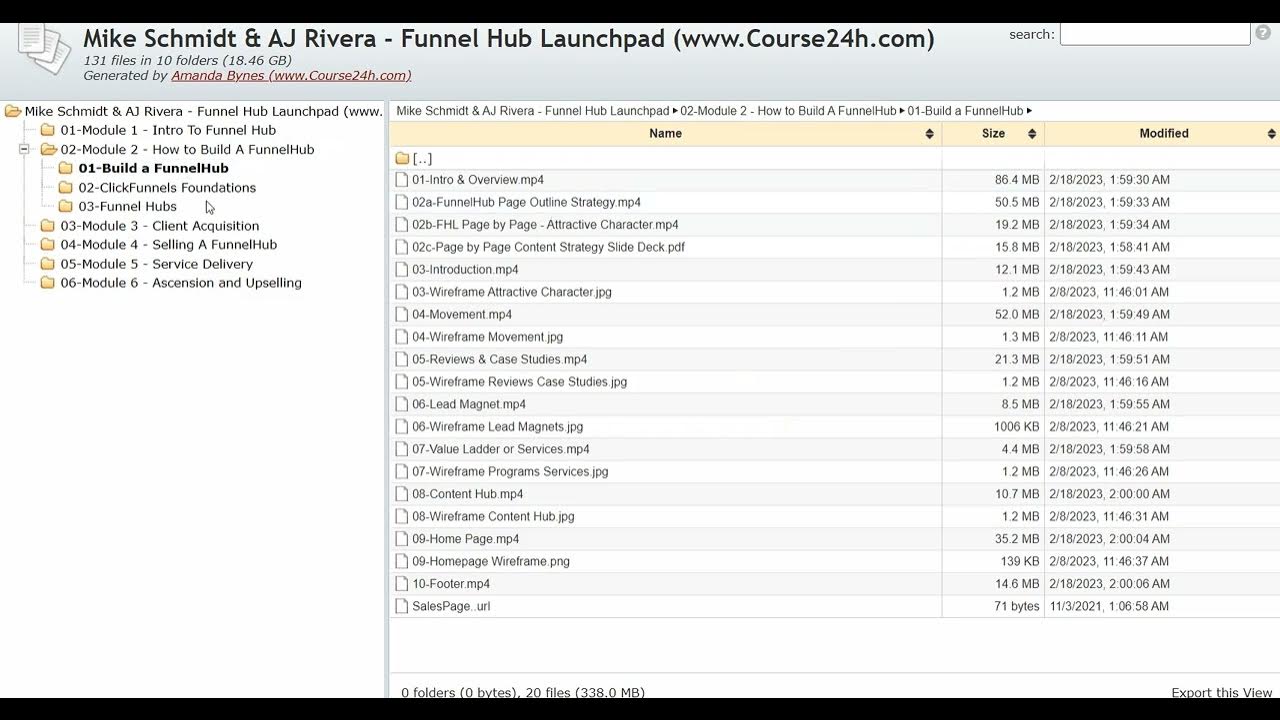Sort by the Name column header

pos(665,134)
